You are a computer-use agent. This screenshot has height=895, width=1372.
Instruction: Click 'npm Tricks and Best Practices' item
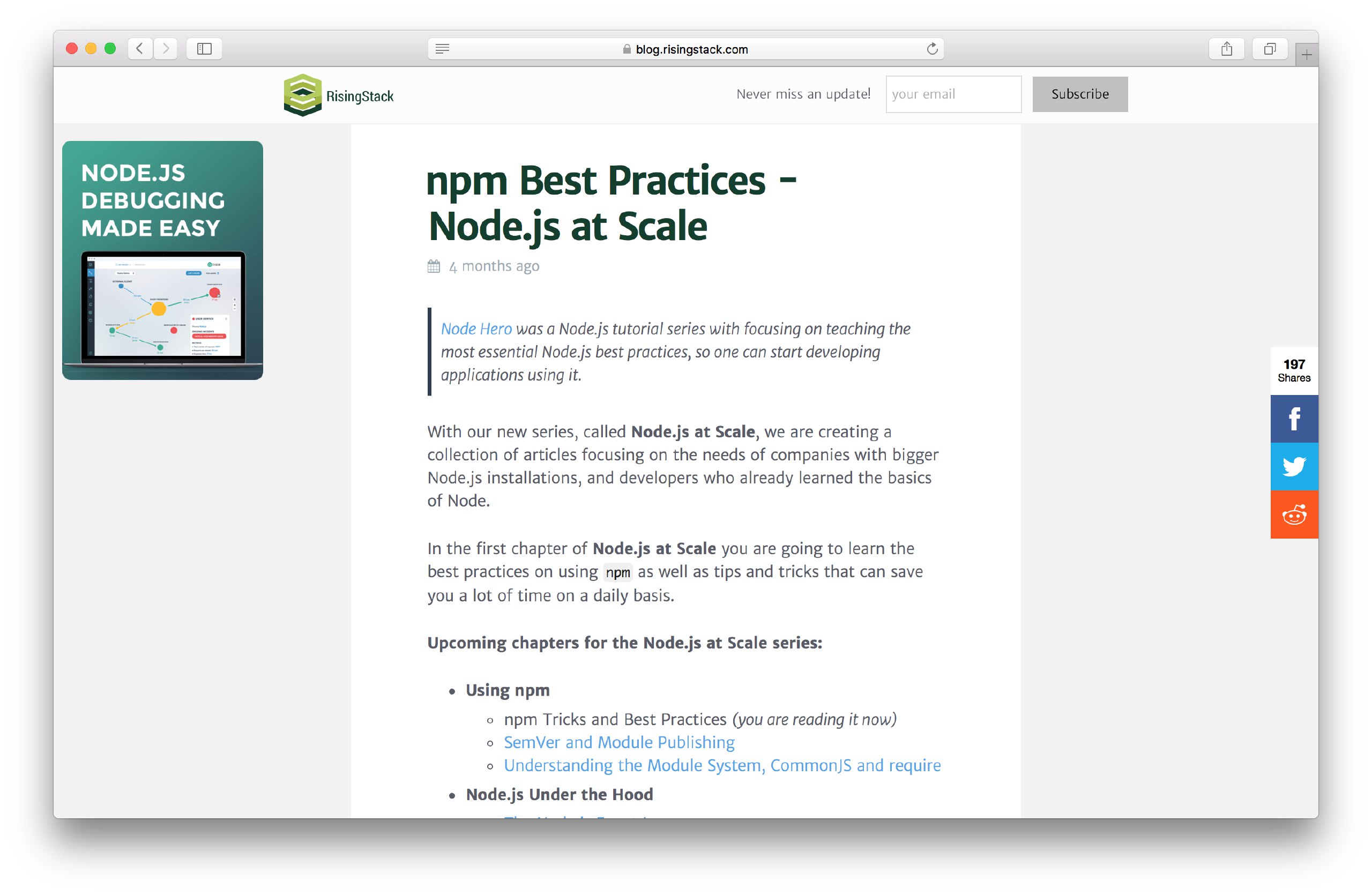tap(615, 719)
